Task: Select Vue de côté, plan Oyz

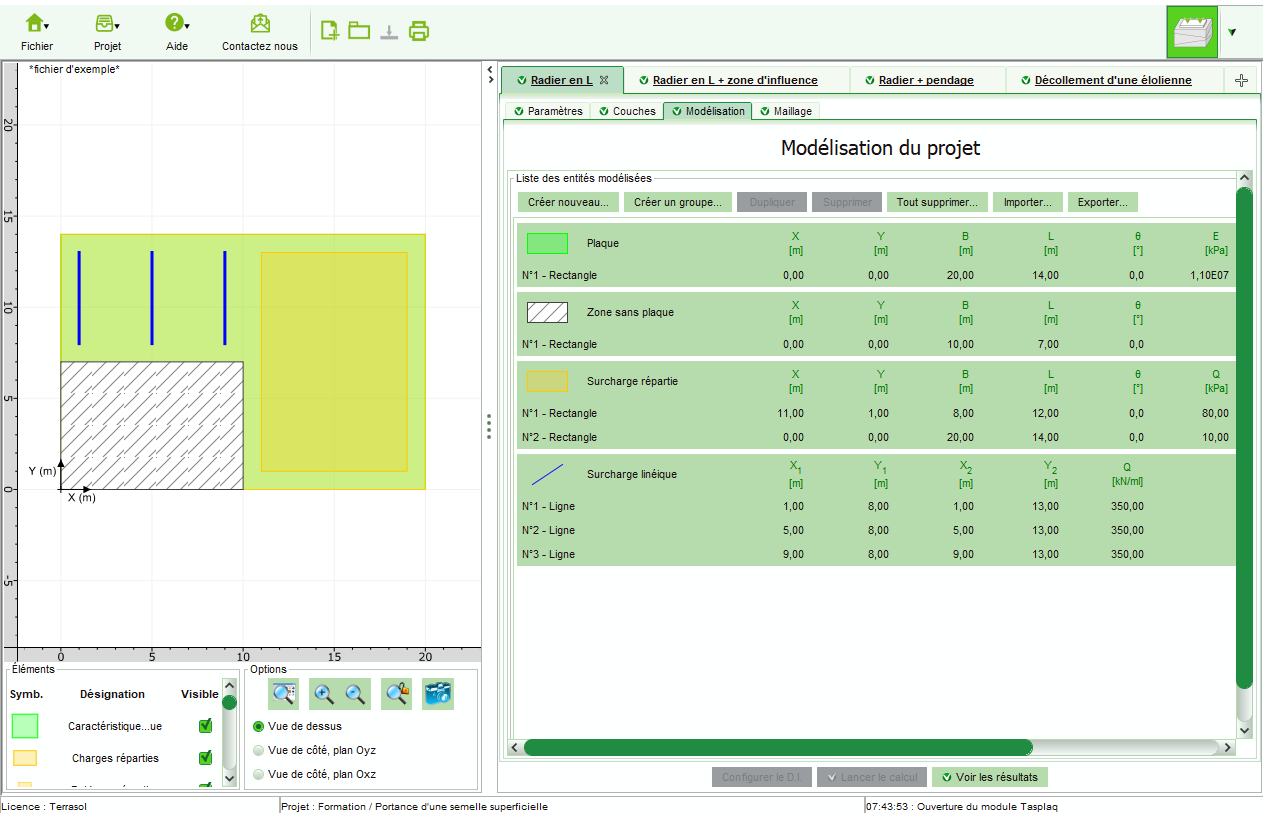Action: click(260, 750)
